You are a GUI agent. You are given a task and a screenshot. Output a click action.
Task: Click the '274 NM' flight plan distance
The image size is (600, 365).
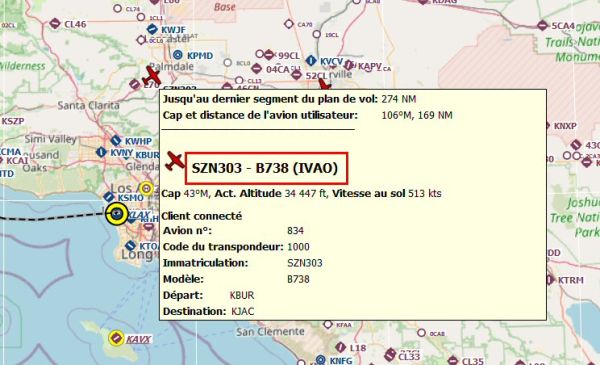399,99
